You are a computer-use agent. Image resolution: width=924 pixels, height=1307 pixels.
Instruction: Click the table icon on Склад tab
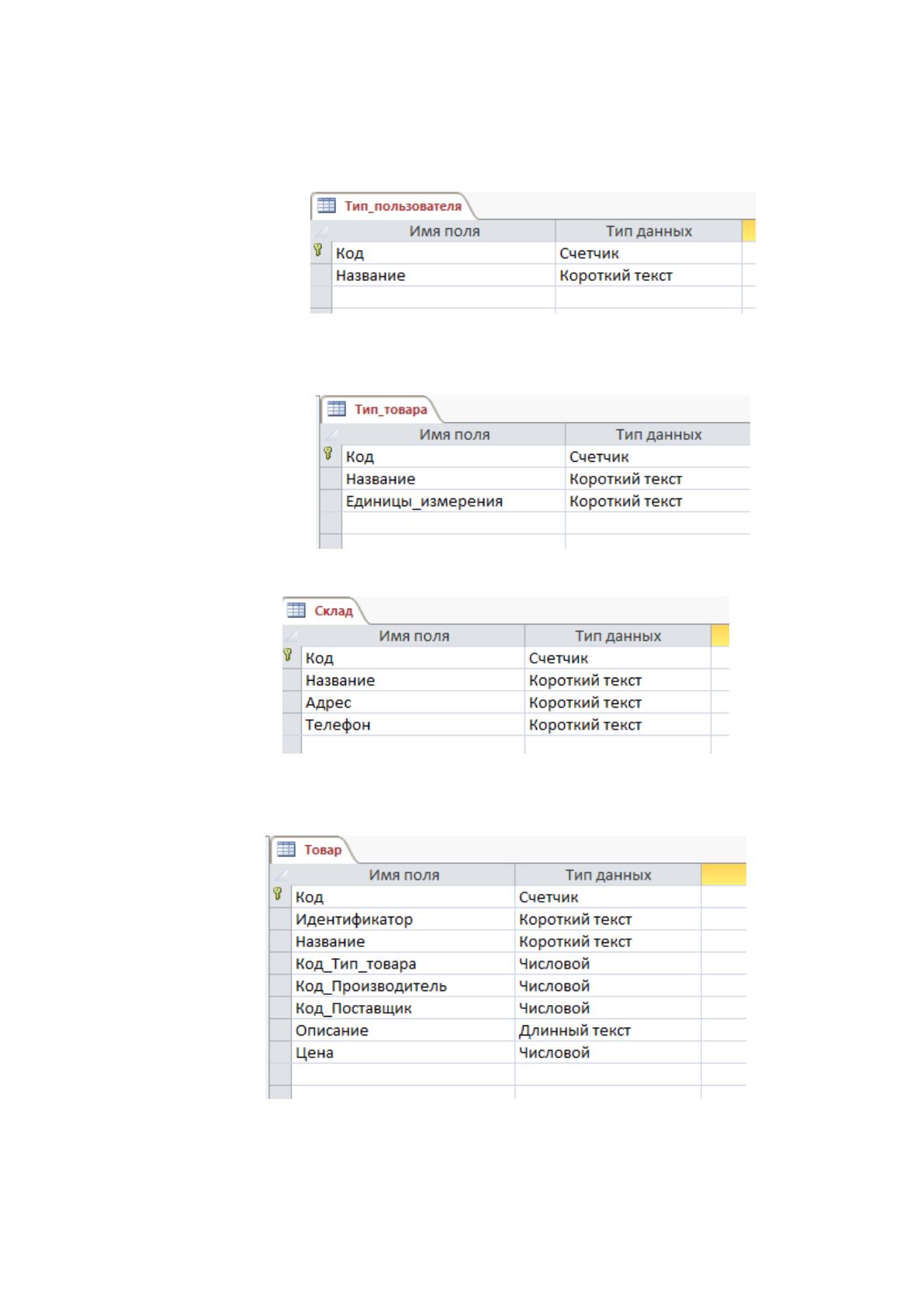tap(296, 610)
